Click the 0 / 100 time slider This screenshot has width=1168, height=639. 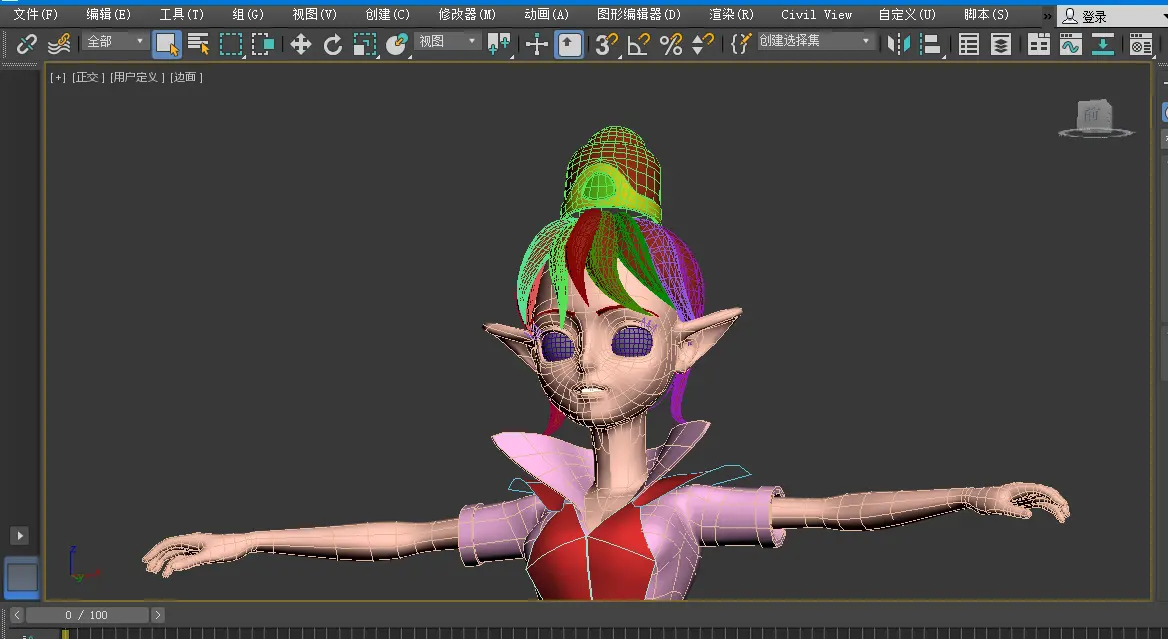click(x=87, y=615)
